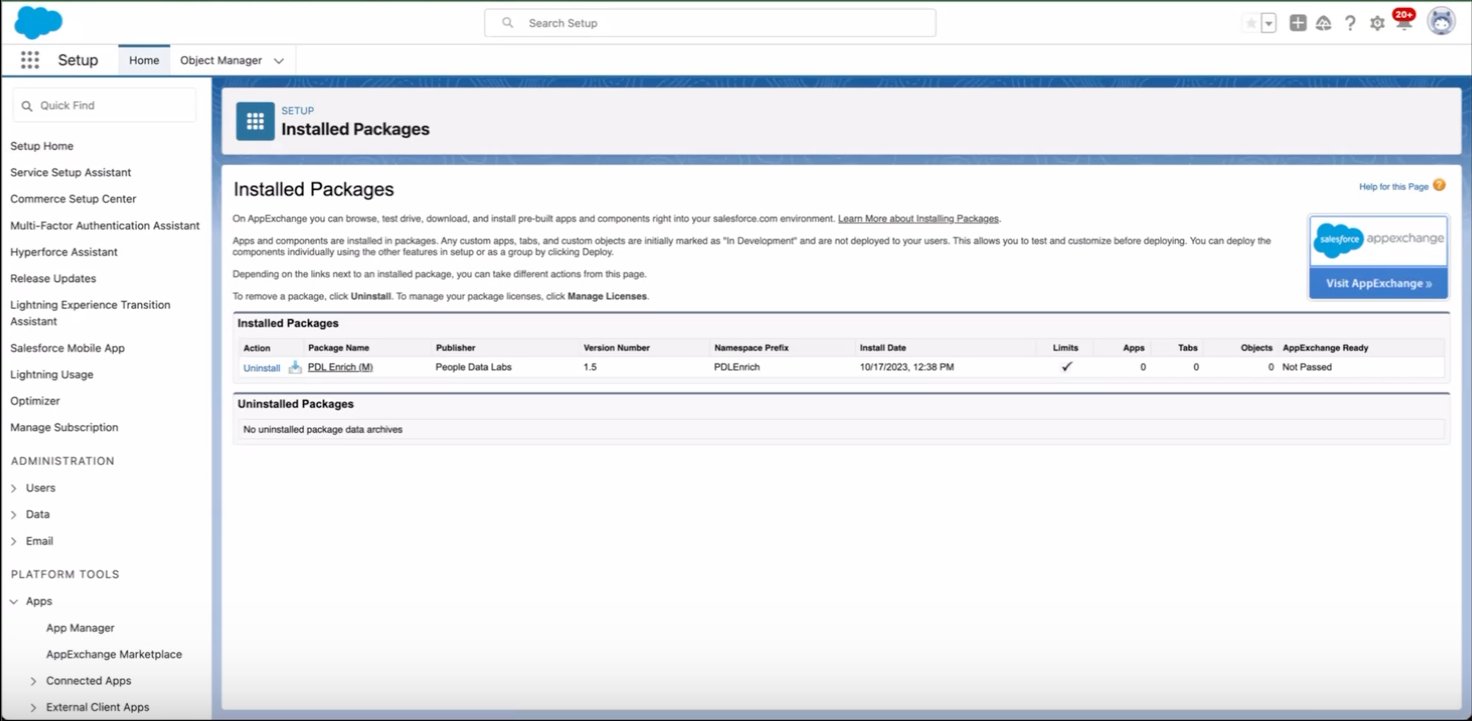Click the favorites star icon

click(1250, 23)
